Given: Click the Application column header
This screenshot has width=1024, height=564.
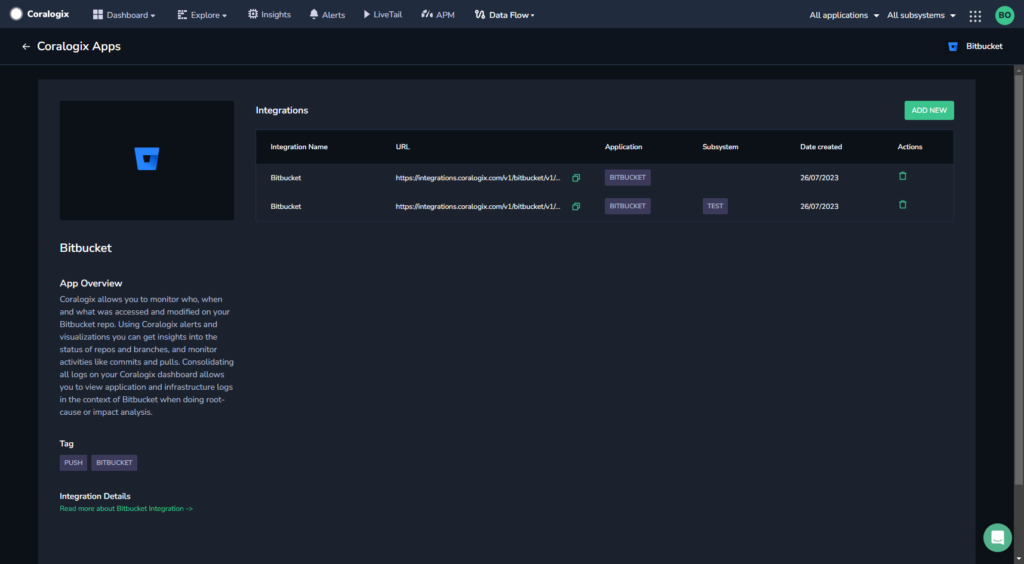Looking at the screenshot, I should coord(624,147).
